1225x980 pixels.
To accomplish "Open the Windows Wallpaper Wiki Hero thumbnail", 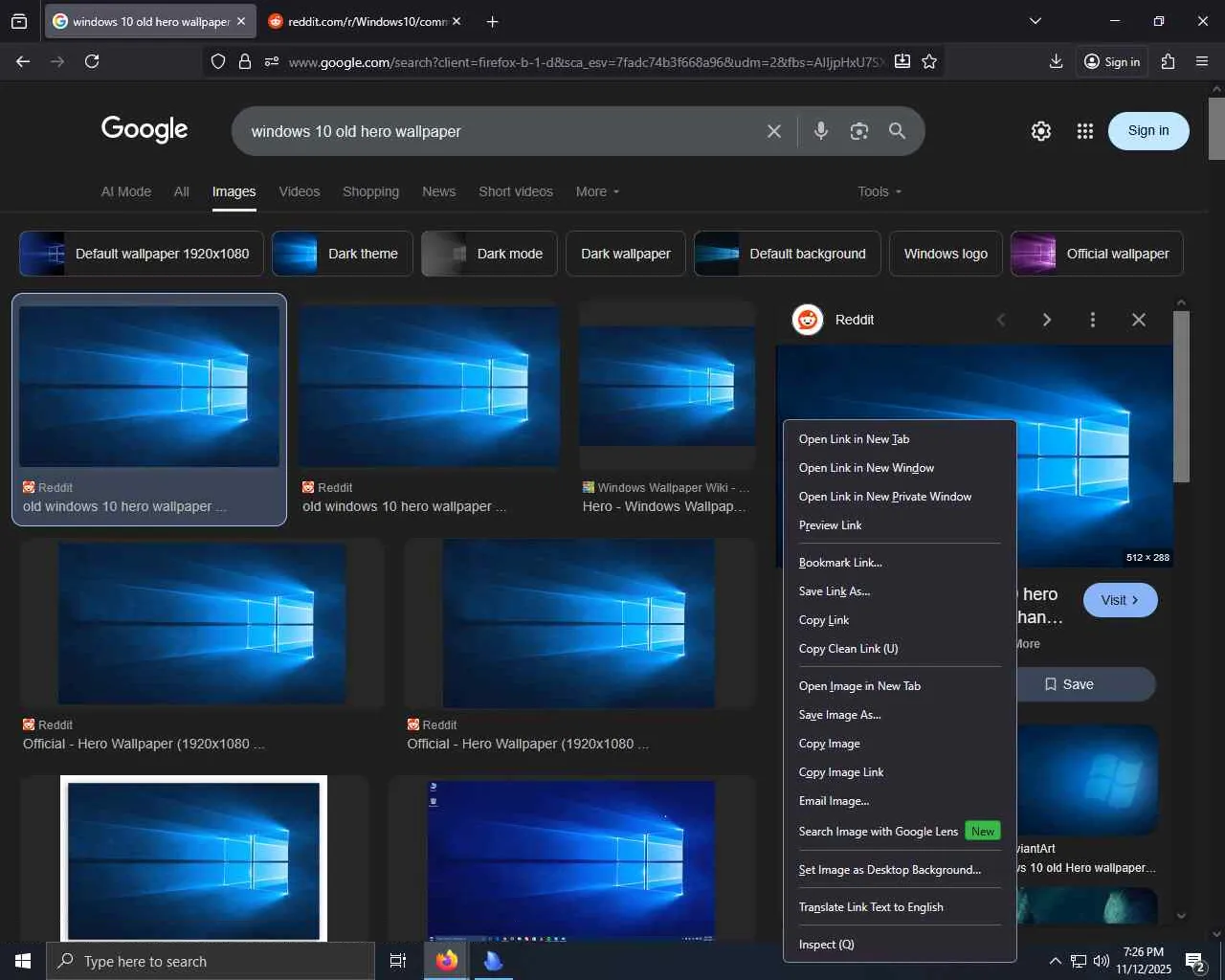I will 667,386.
